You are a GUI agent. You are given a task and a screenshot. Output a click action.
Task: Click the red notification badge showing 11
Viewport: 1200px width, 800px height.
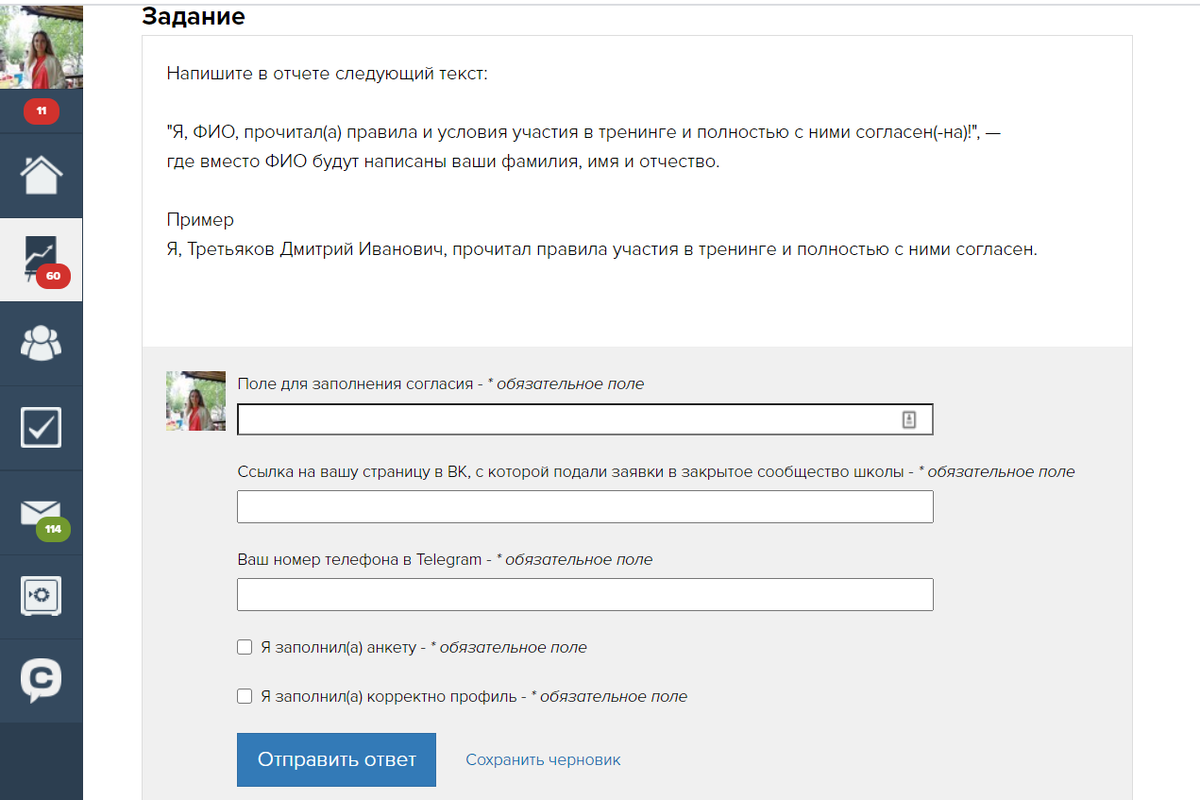[x=41, y=111]
